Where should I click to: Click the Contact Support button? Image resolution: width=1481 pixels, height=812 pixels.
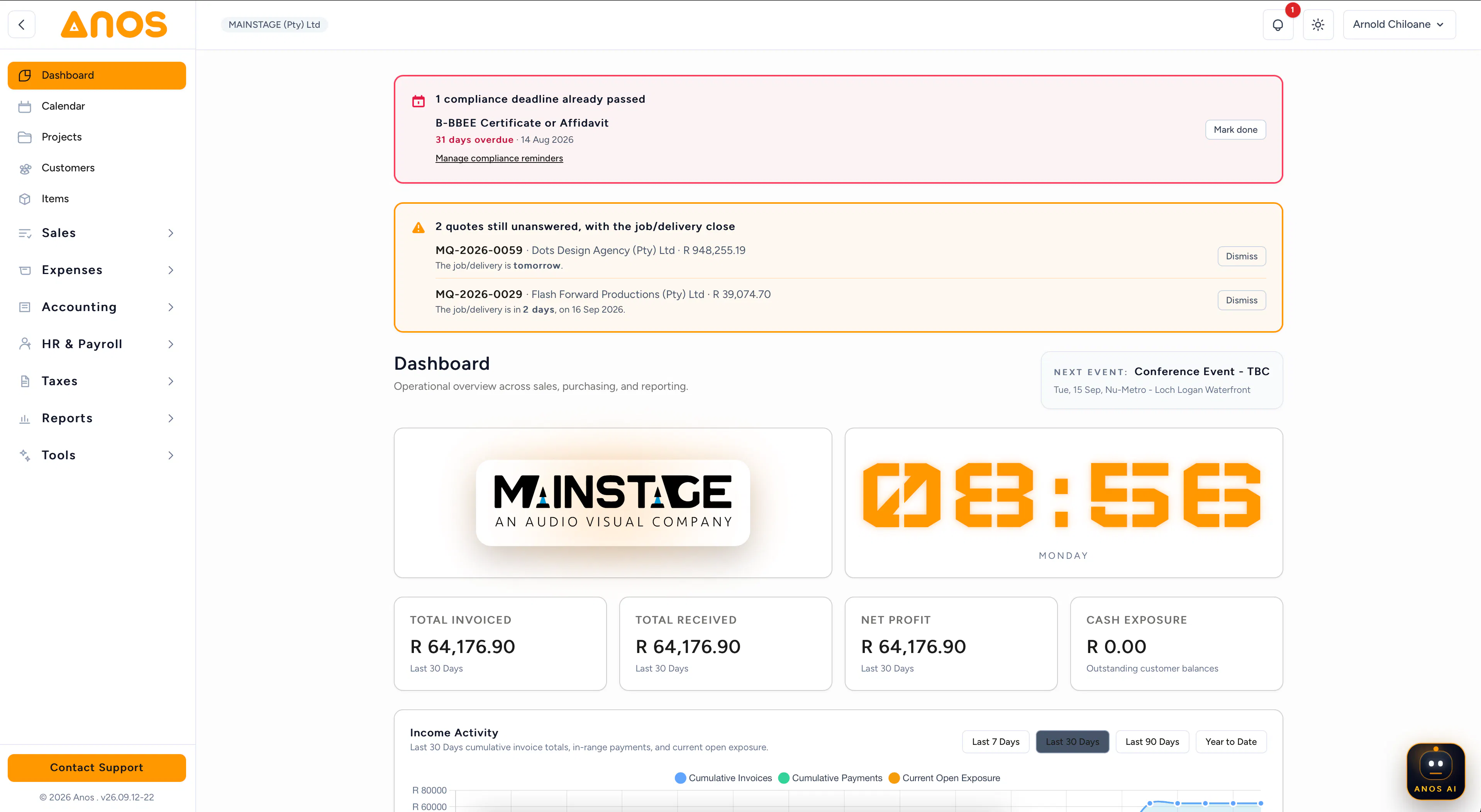pos(97,768)
